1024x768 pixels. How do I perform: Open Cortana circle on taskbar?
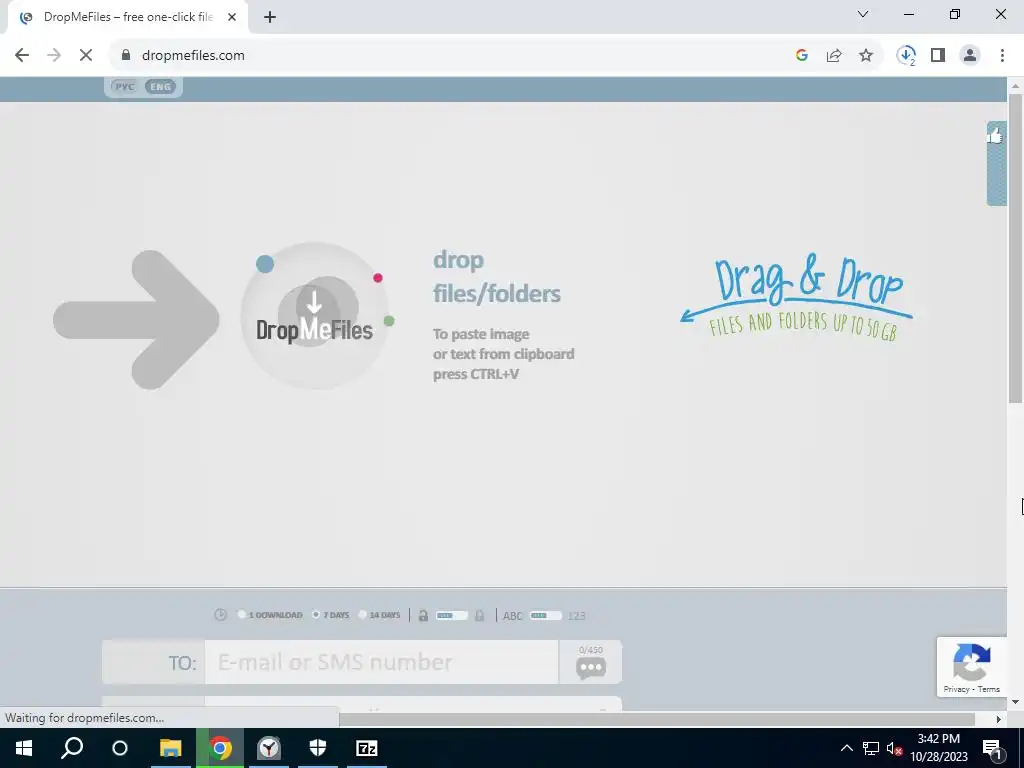[120, 748]
